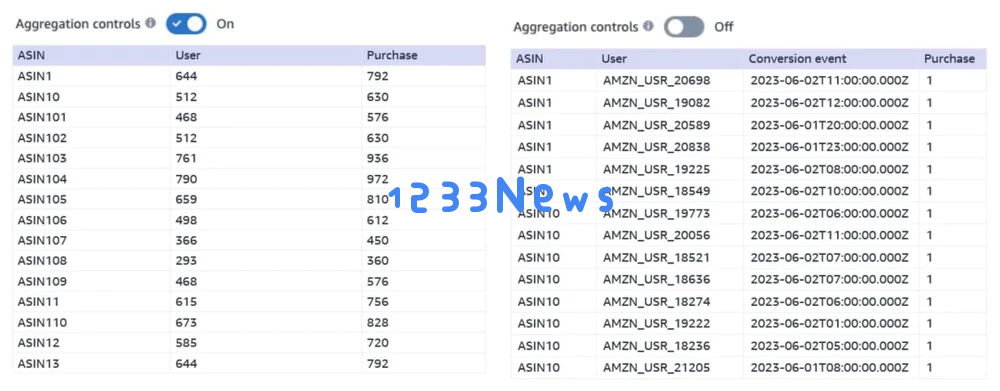Select the ASIN104 cell
Image resolution: width=1000 pixels, height=391 pixels.
(x=42, y=179)
